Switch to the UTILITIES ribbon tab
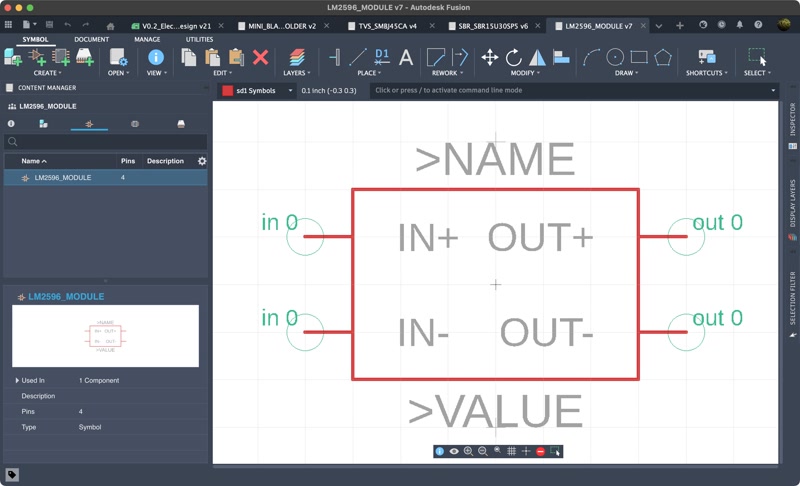 tap(199, 39)
